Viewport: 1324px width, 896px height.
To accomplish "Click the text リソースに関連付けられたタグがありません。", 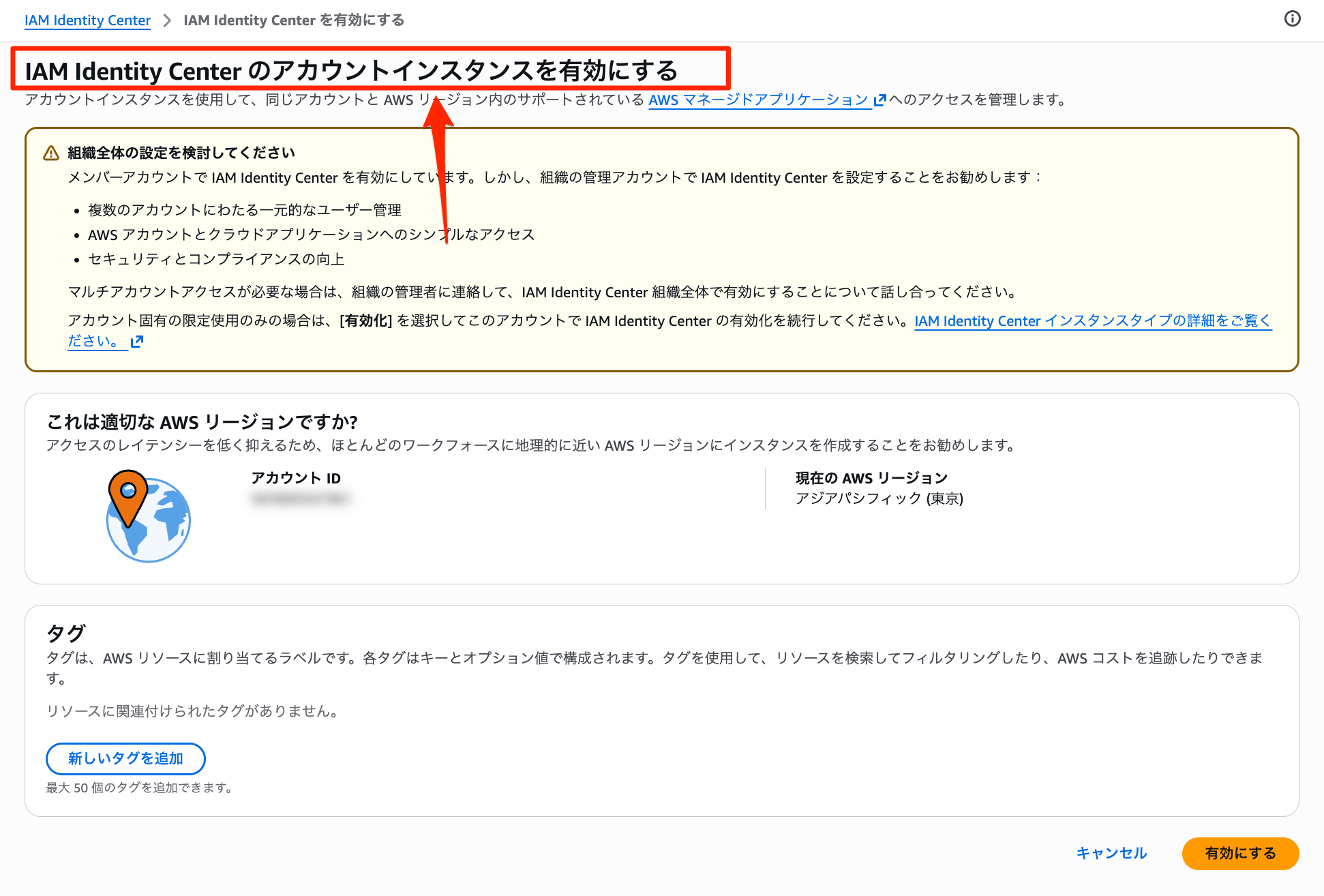I will click(194, 711).
